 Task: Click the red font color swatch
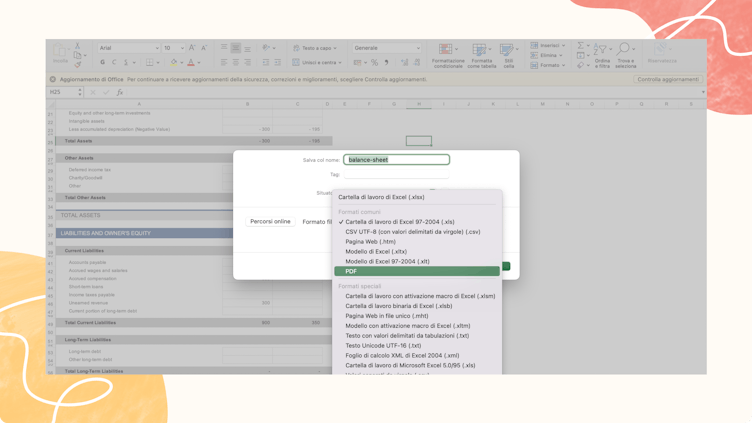[x=190, y=63]
